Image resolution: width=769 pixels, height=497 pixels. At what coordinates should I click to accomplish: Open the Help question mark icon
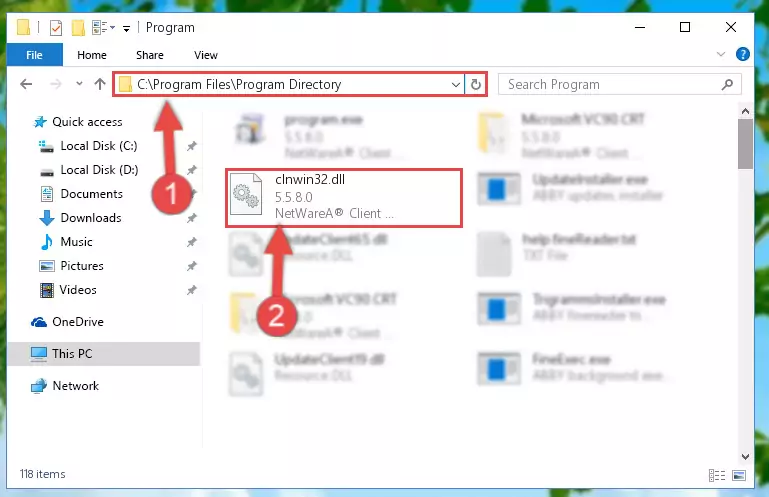point(743,54)
